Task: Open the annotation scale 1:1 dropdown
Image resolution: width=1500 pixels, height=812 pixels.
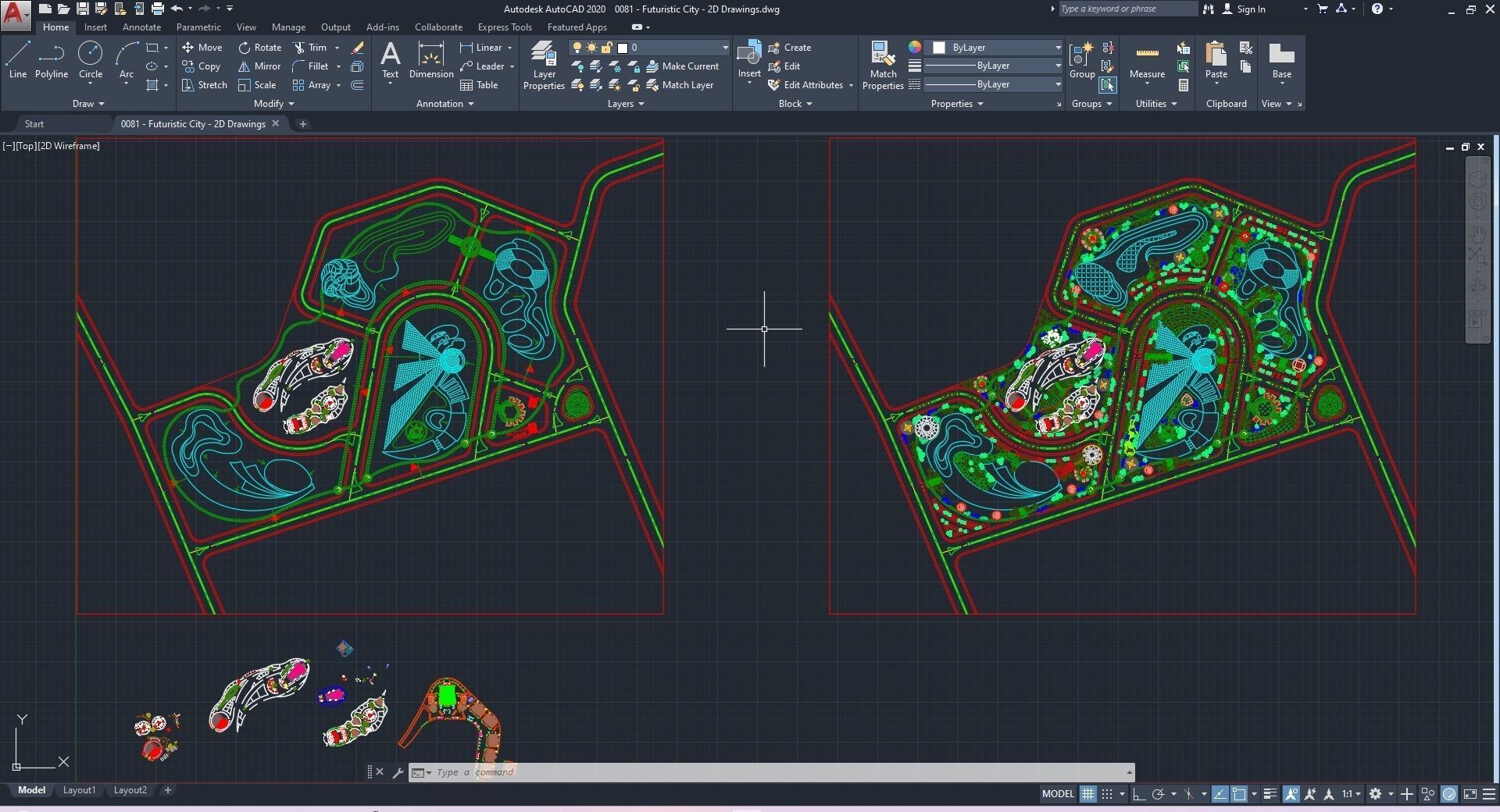Action: 1352,794
